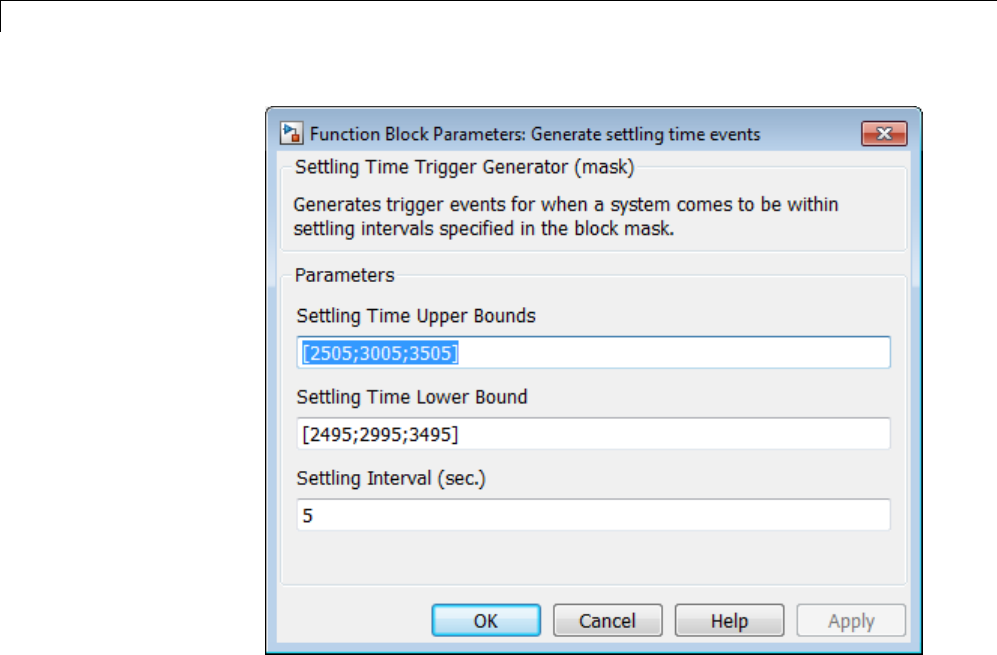Focus the Settling Time Lower Bound field
Viewport: 997px width, 655px height.
(593, 433)
